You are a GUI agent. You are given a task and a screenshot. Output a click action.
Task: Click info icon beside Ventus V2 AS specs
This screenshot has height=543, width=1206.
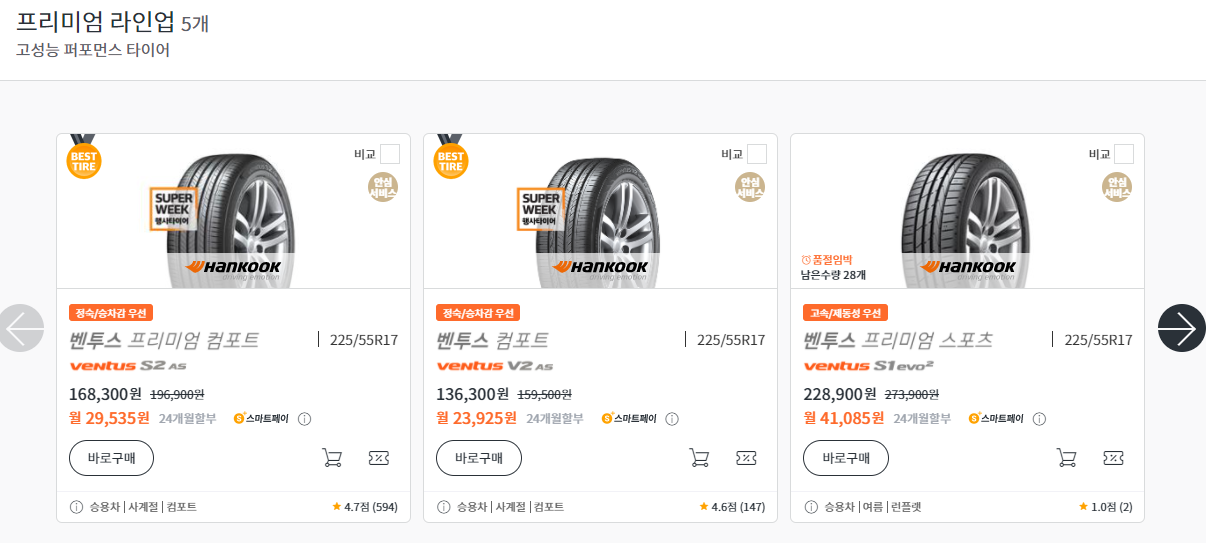[x=444, y=507]
